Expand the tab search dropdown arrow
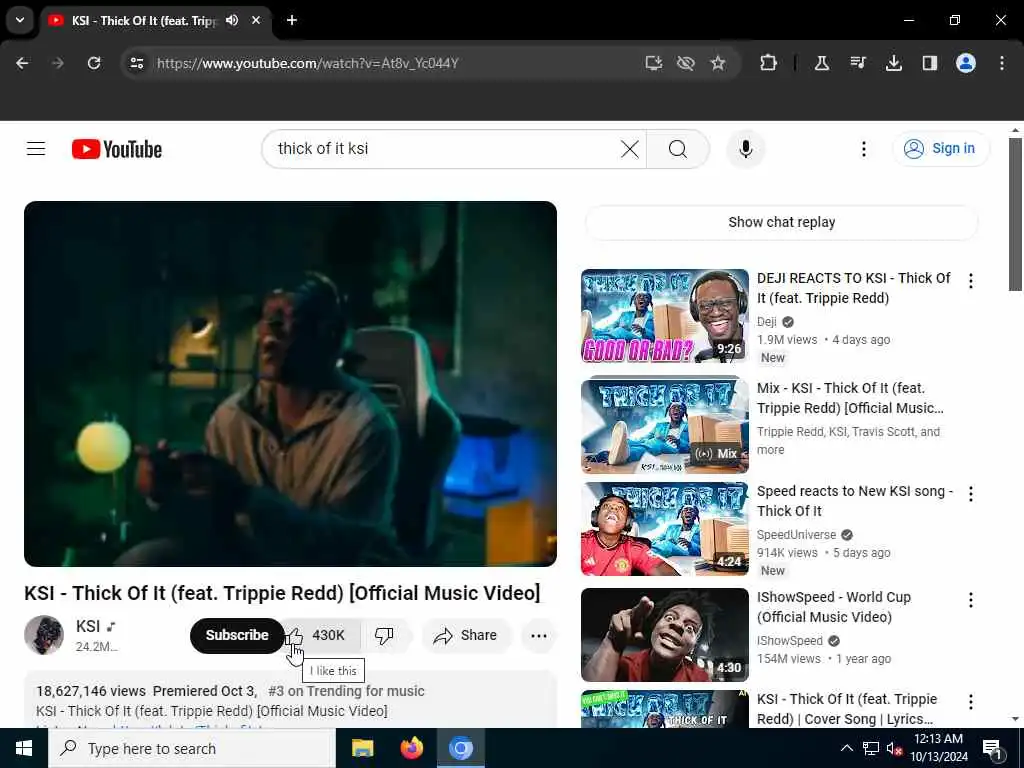 pyautogui.click(x=20, y=20)
